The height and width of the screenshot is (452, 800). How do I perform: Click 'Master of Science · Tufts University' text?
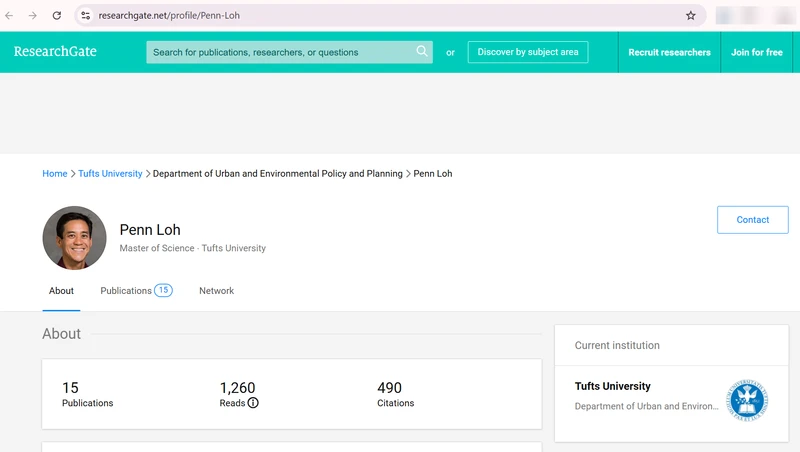[192, 248]
